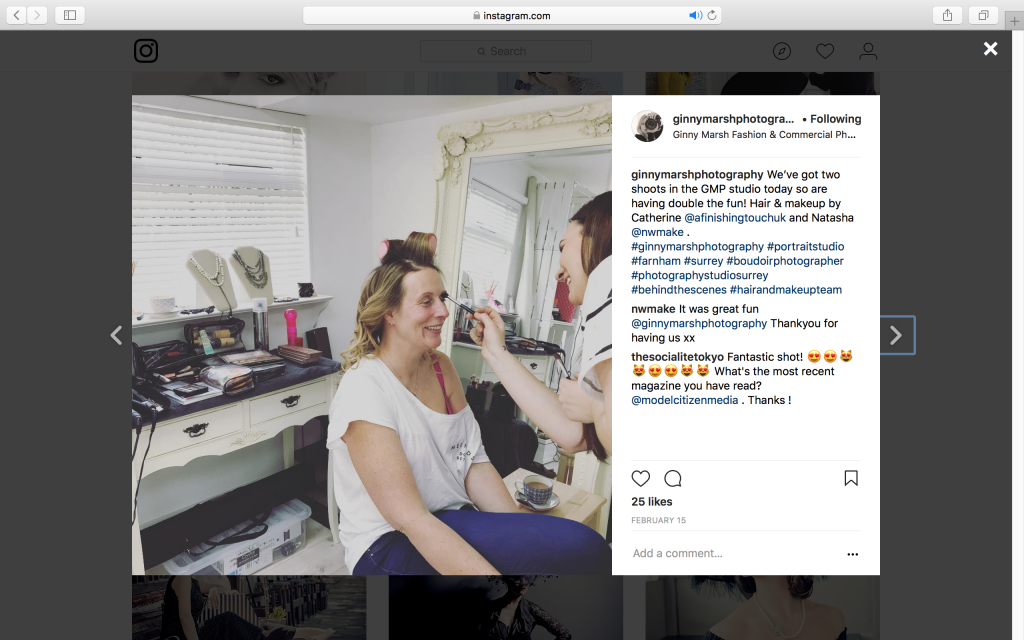Add a new tab with plus button
This screenshot has width=1024, height=640.
pyautogui.click(x=1014, y=21)
